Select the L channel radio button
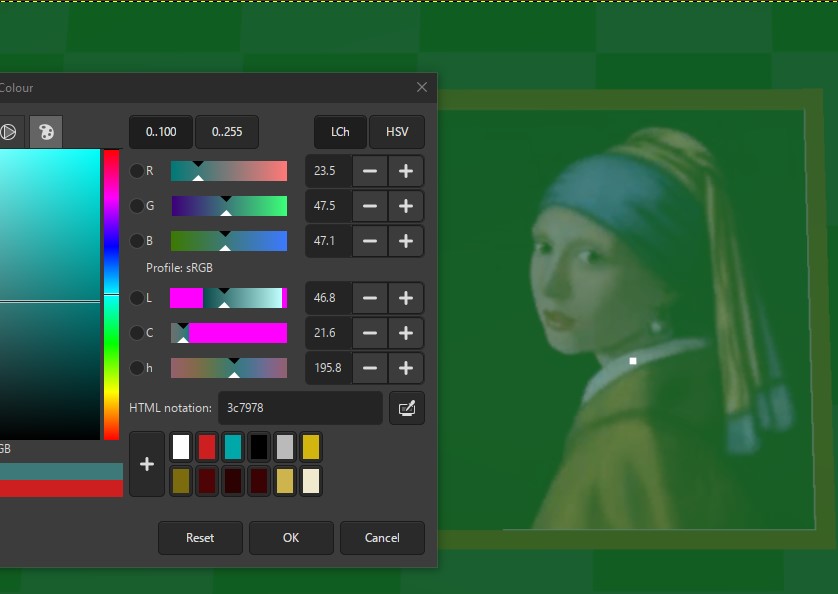 (x=137, y=298)
